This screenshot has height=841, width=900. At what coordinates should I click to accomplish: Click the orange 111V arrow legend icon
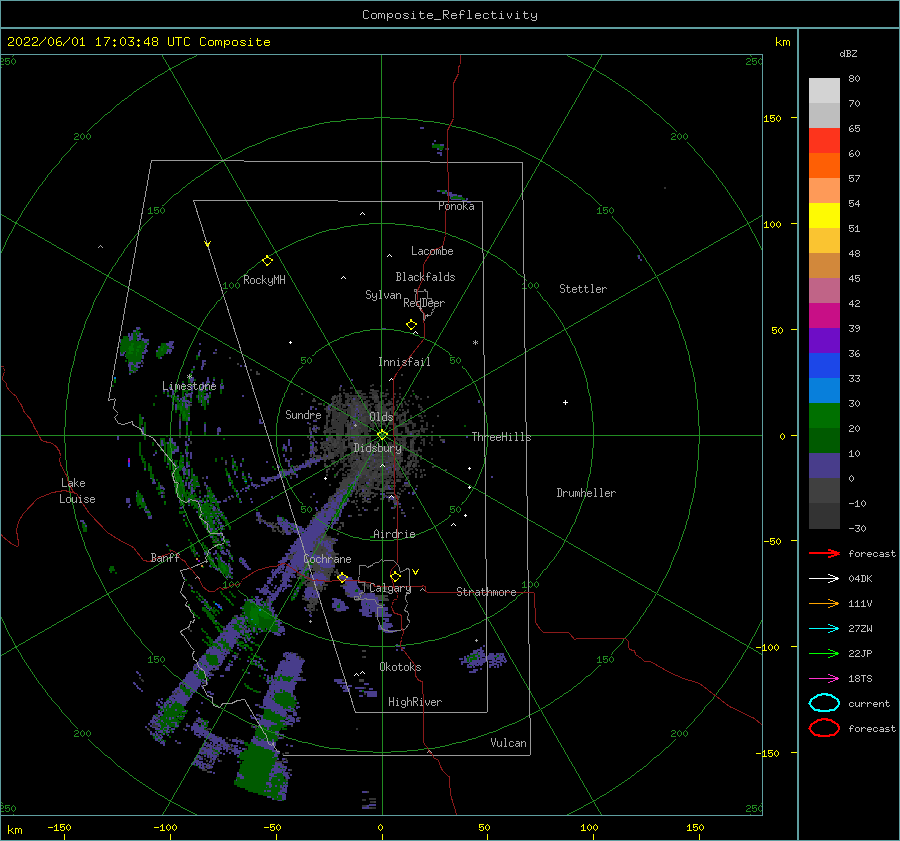point(825,603)
